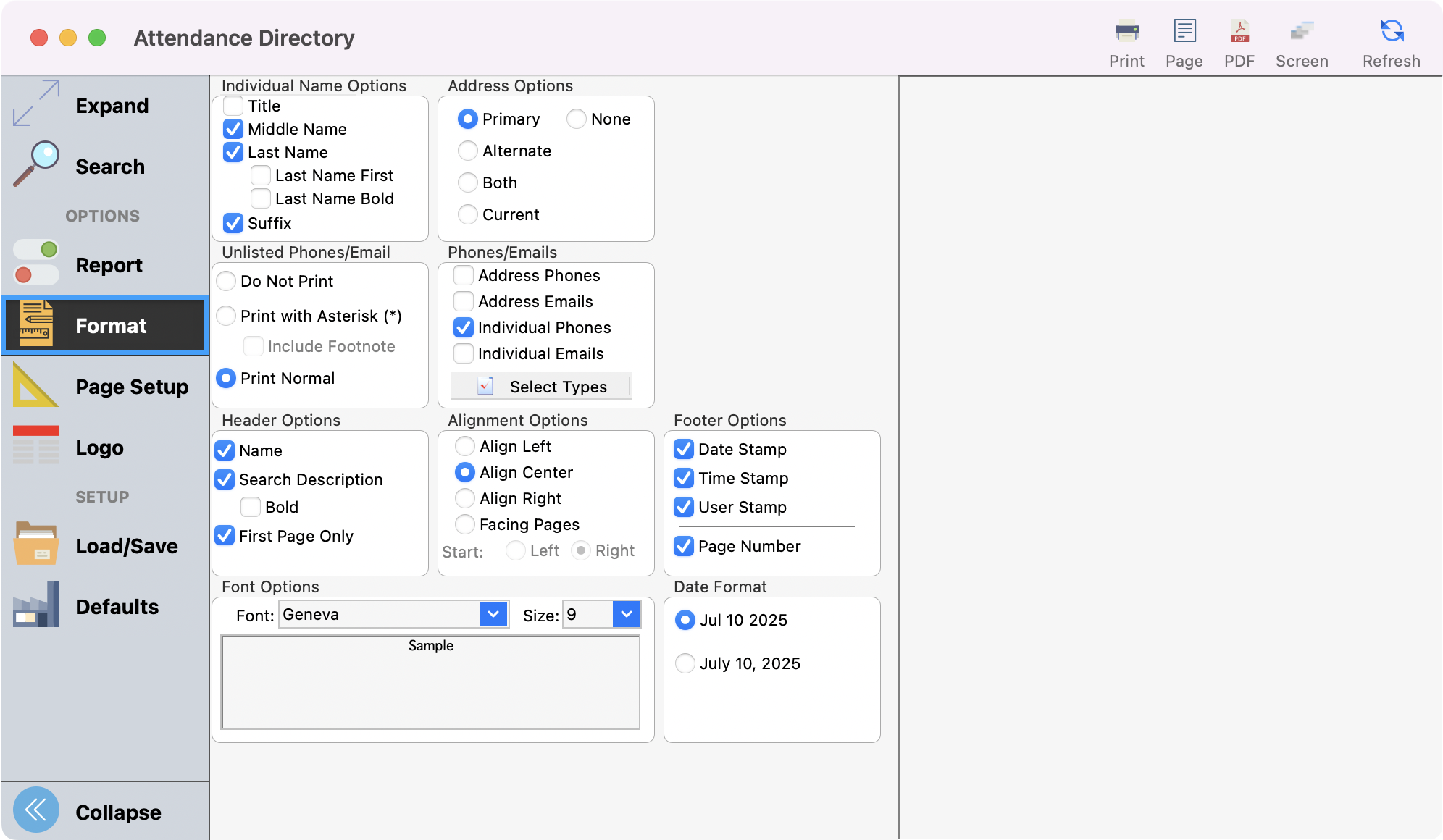The width and height of the screenshot is (1443, 840).
Task: Click the Screen output icon
Action: click(1302, 32)
